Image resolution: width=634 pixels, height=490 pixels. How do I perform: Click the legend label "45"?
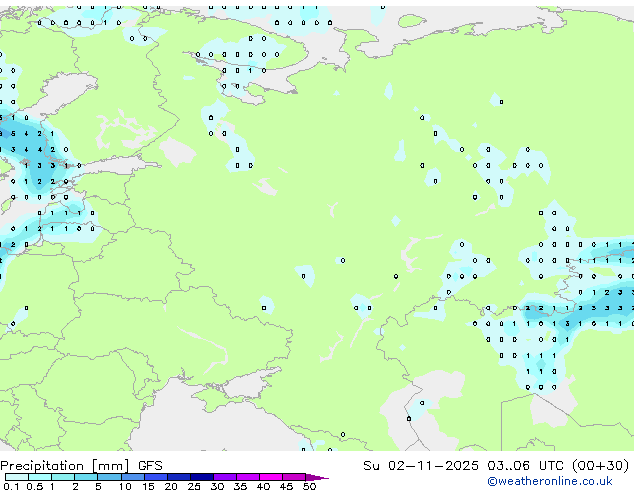[286, 486]
